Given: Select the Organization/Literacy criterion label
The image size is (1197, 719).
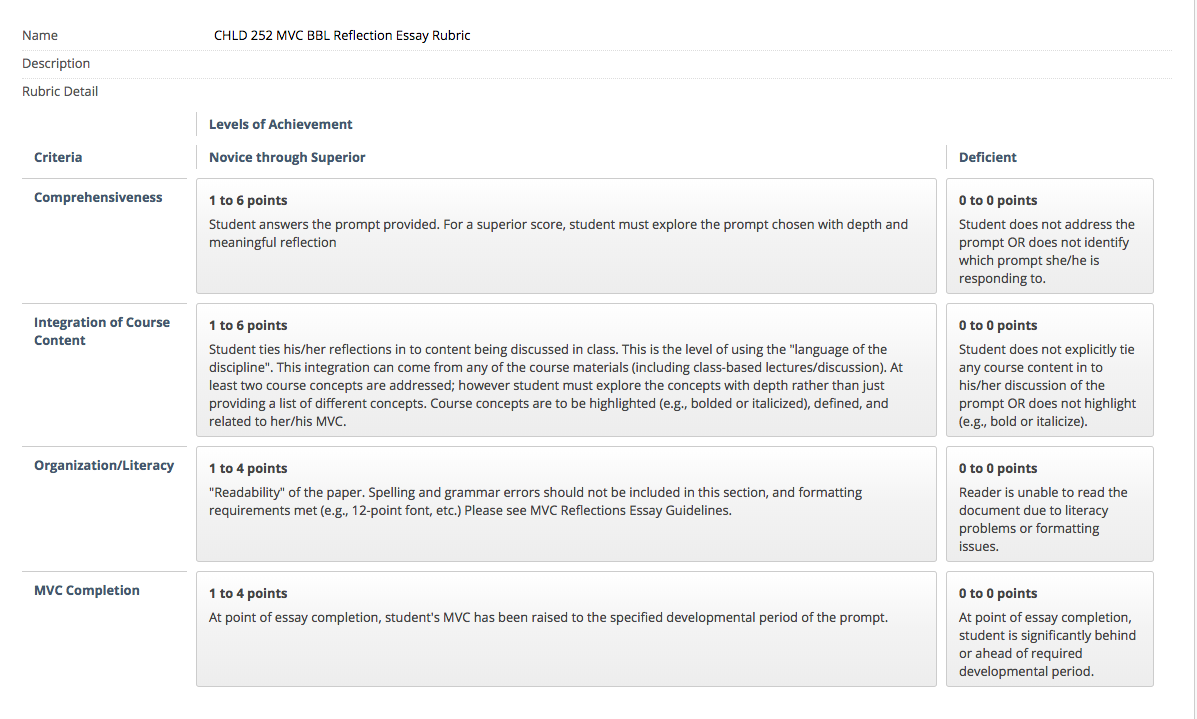Looking at the screenshot, I should pos(104,465).
